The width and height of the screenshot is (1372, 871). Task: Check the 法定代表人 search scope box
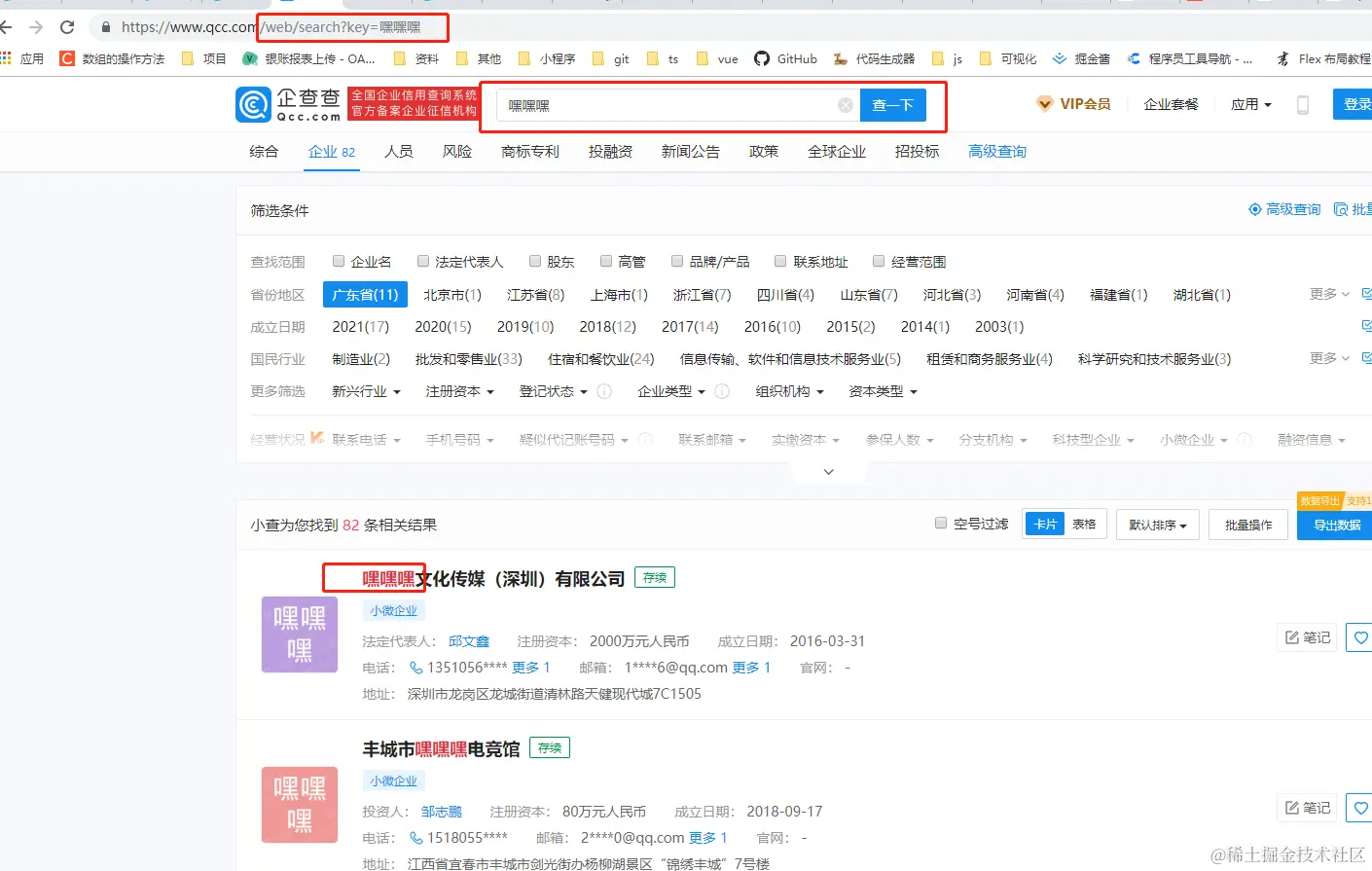tap(423, 261)
